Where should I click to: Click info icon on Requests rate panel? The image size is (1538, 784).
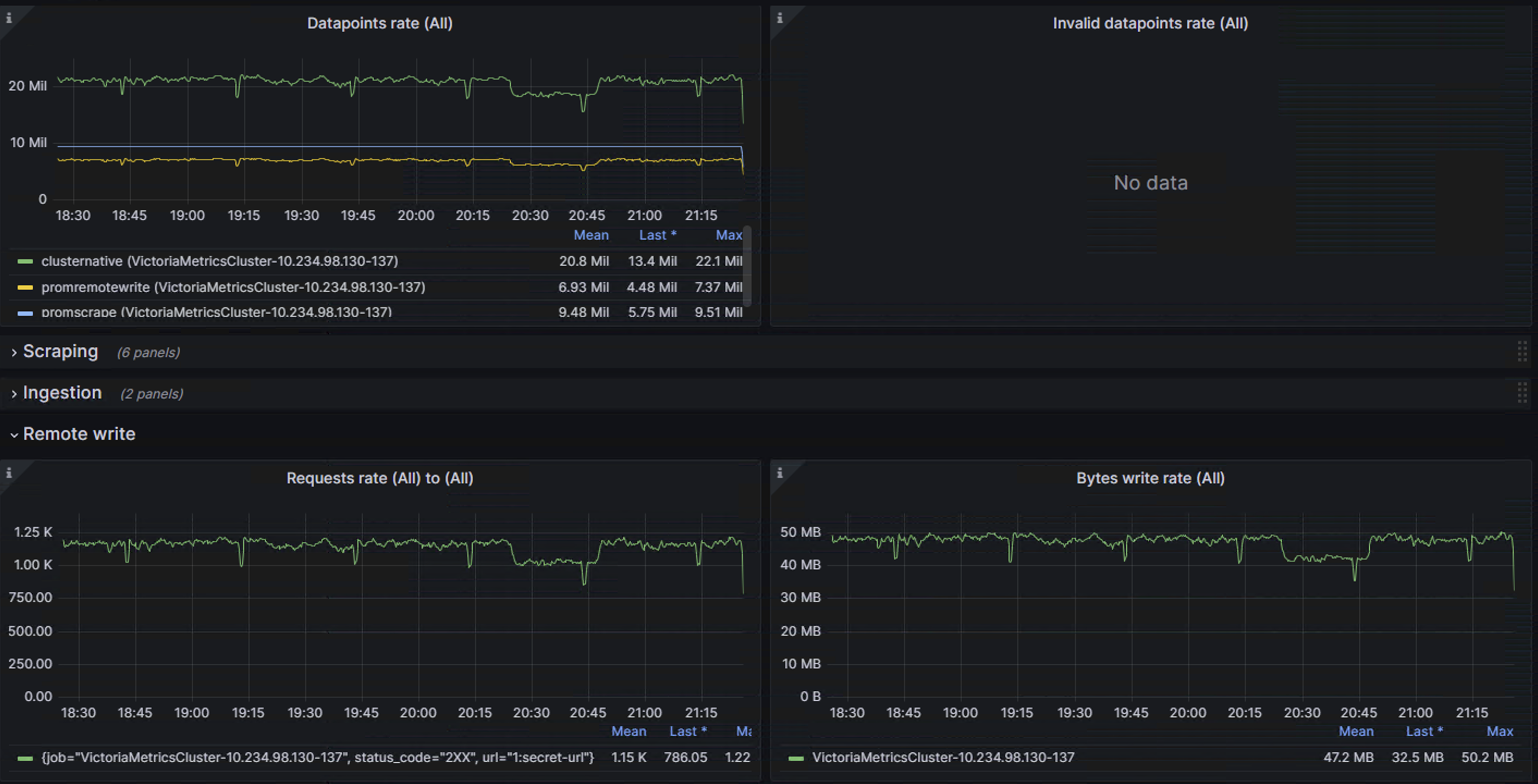click(x=9, y=473)
